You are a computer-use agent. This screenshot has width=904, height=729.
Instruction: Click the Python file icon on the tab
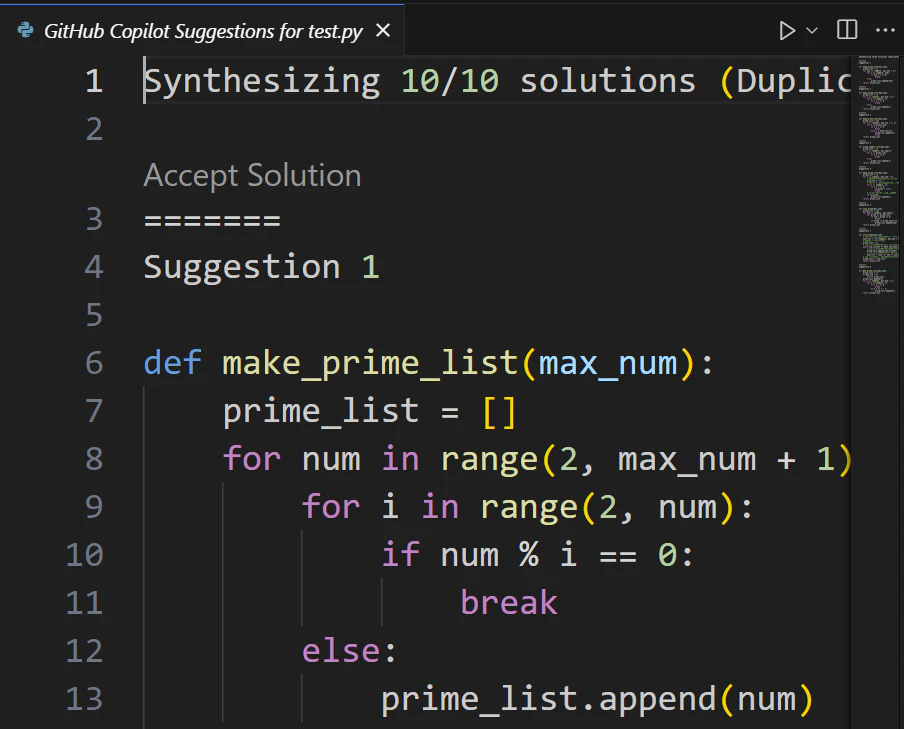[25, 30]
